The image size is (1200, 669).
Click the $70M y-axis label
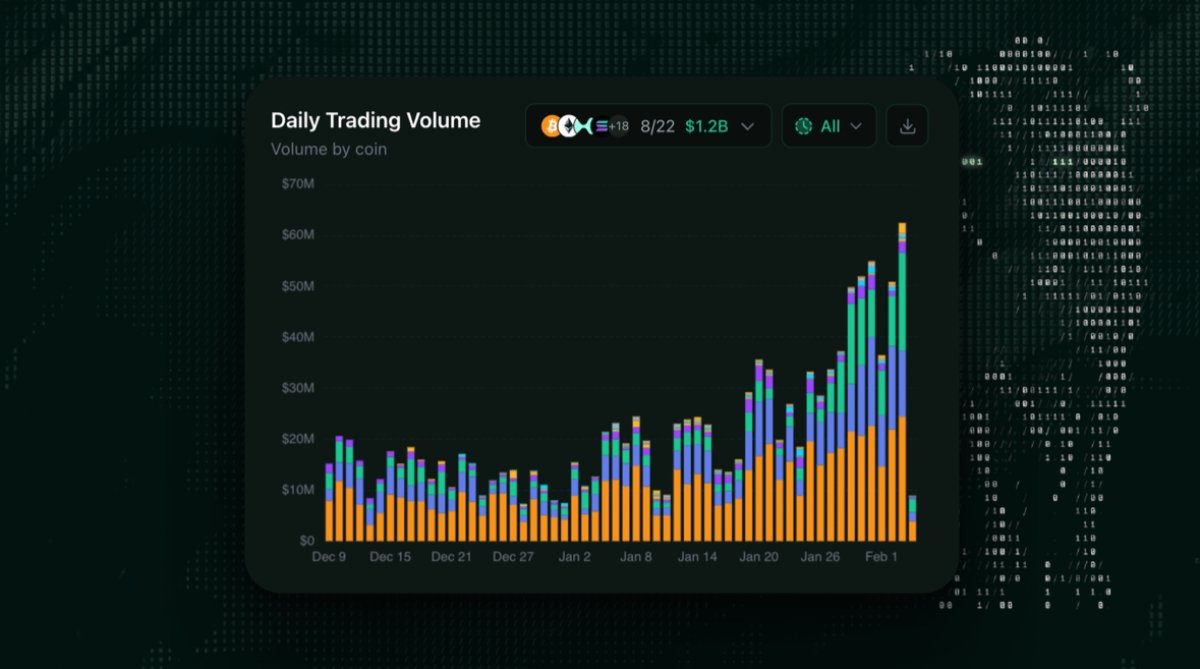[298, 184]
